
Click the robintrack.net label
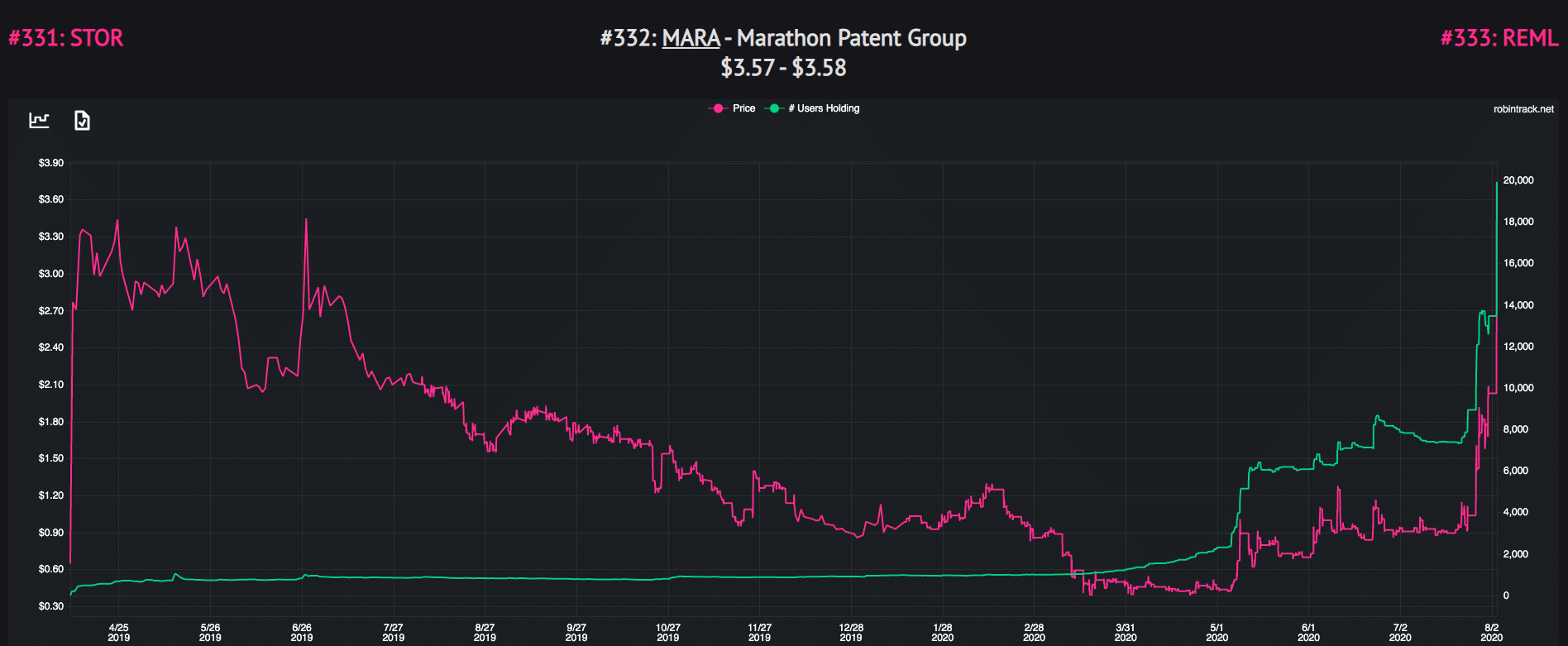pyautogui.click(x=1523, y=109)
